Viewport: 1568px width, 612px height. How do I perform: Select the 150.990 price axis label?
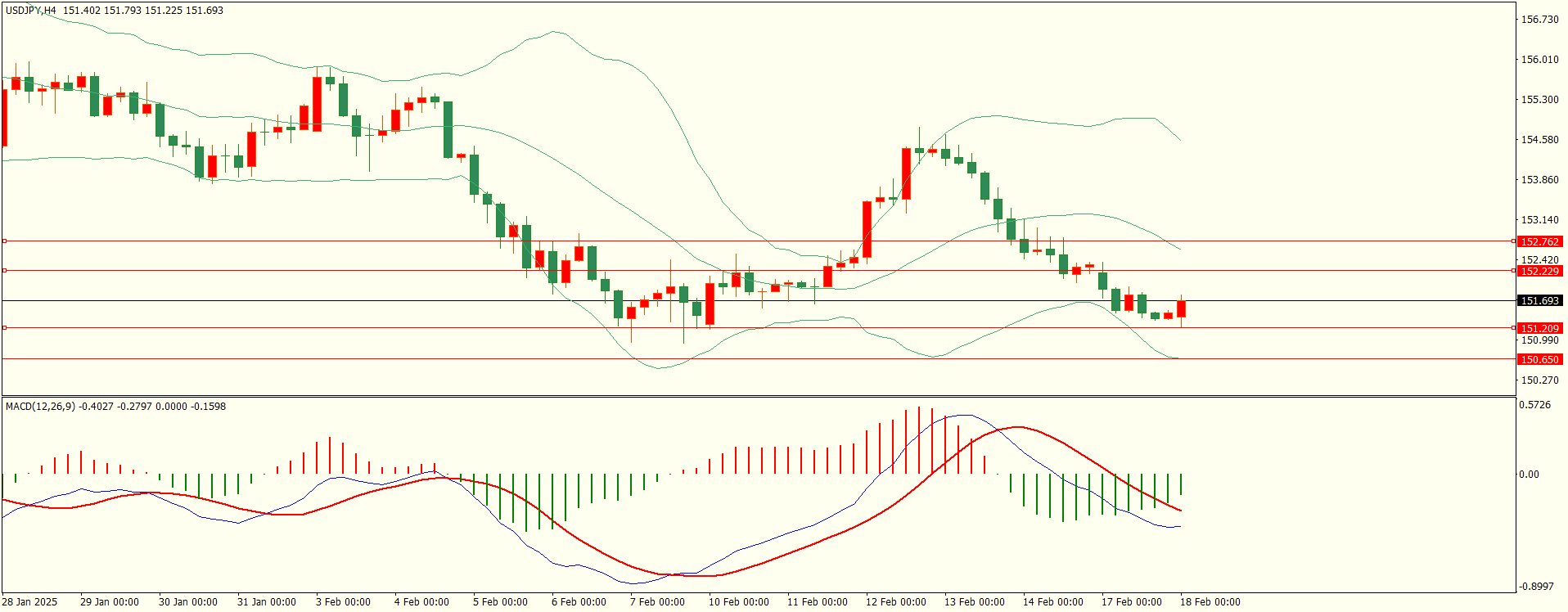(1539, 340)
